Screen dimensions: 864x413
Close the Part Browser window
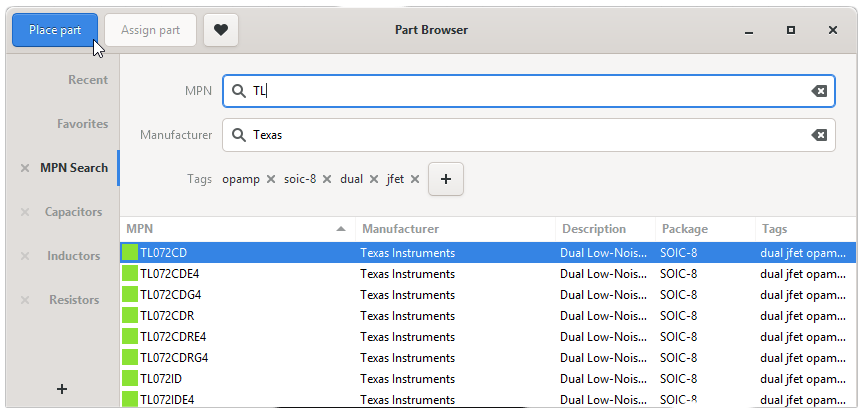pos(833,31)
